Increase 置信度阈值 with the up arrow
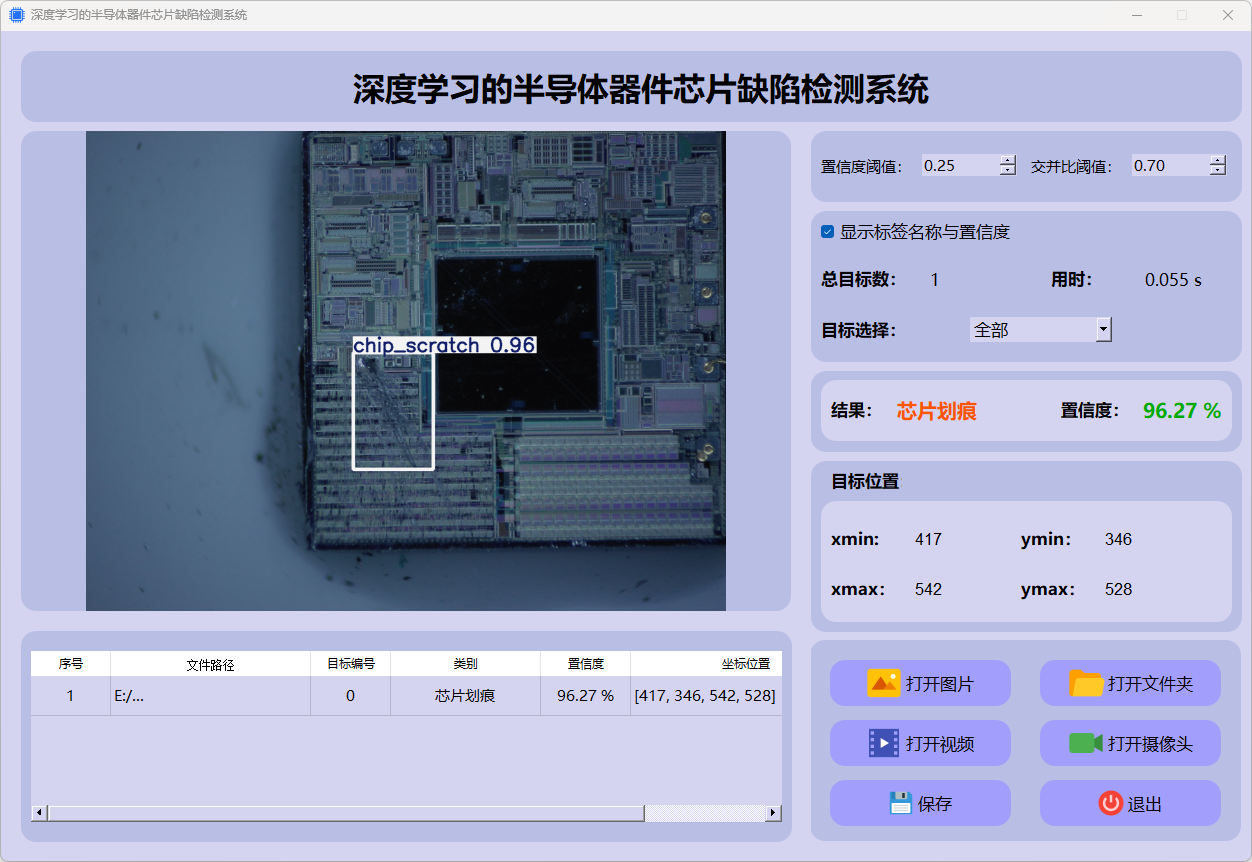This screenshot has height=862, width=1252. coord(1007,160)
